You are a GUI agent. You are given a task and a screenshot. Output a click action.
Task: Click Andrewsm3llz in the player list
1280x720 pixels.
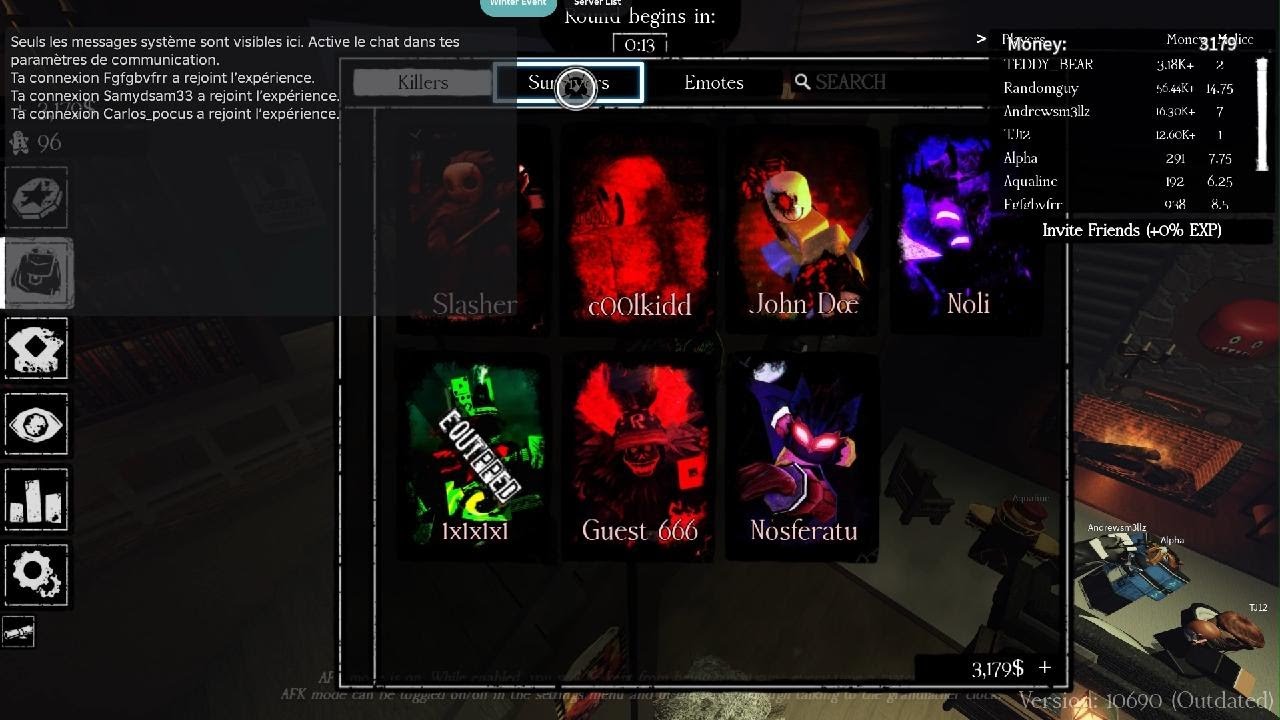(x=1046, y=111)
